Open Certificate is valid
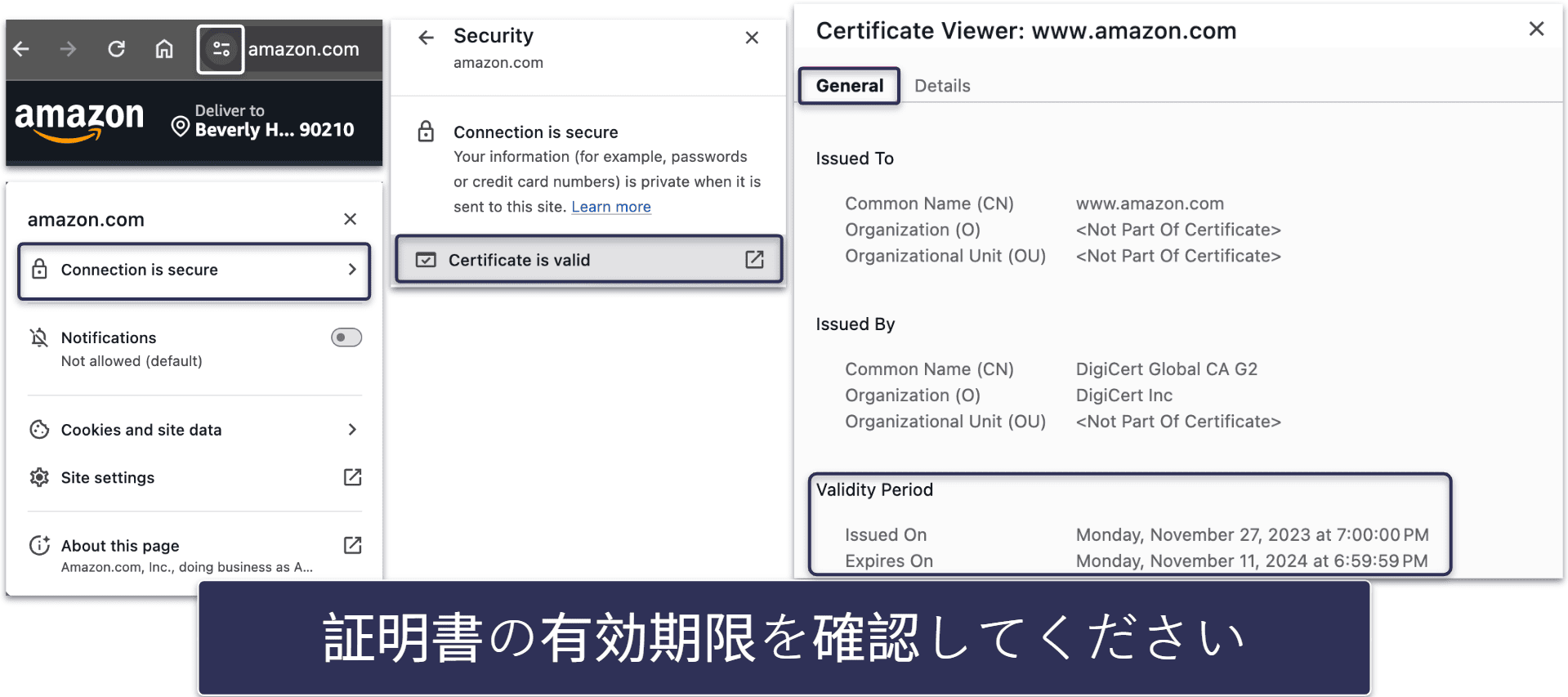The width and height of the screenshot is (1568, 697). (589, 260)
